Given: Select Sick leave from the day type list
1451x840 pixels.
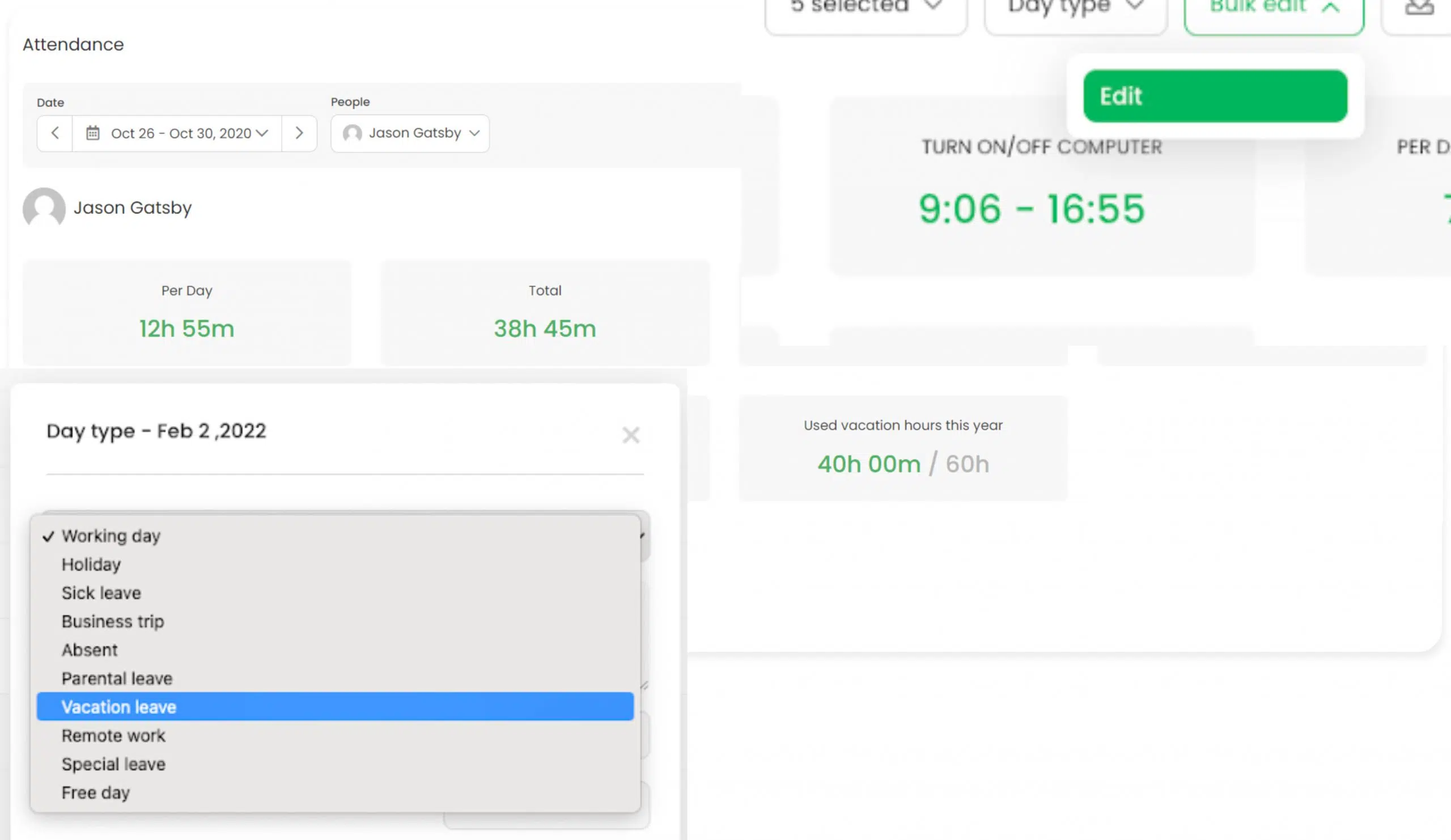Looking at the screenshot, I should point(101,592).
